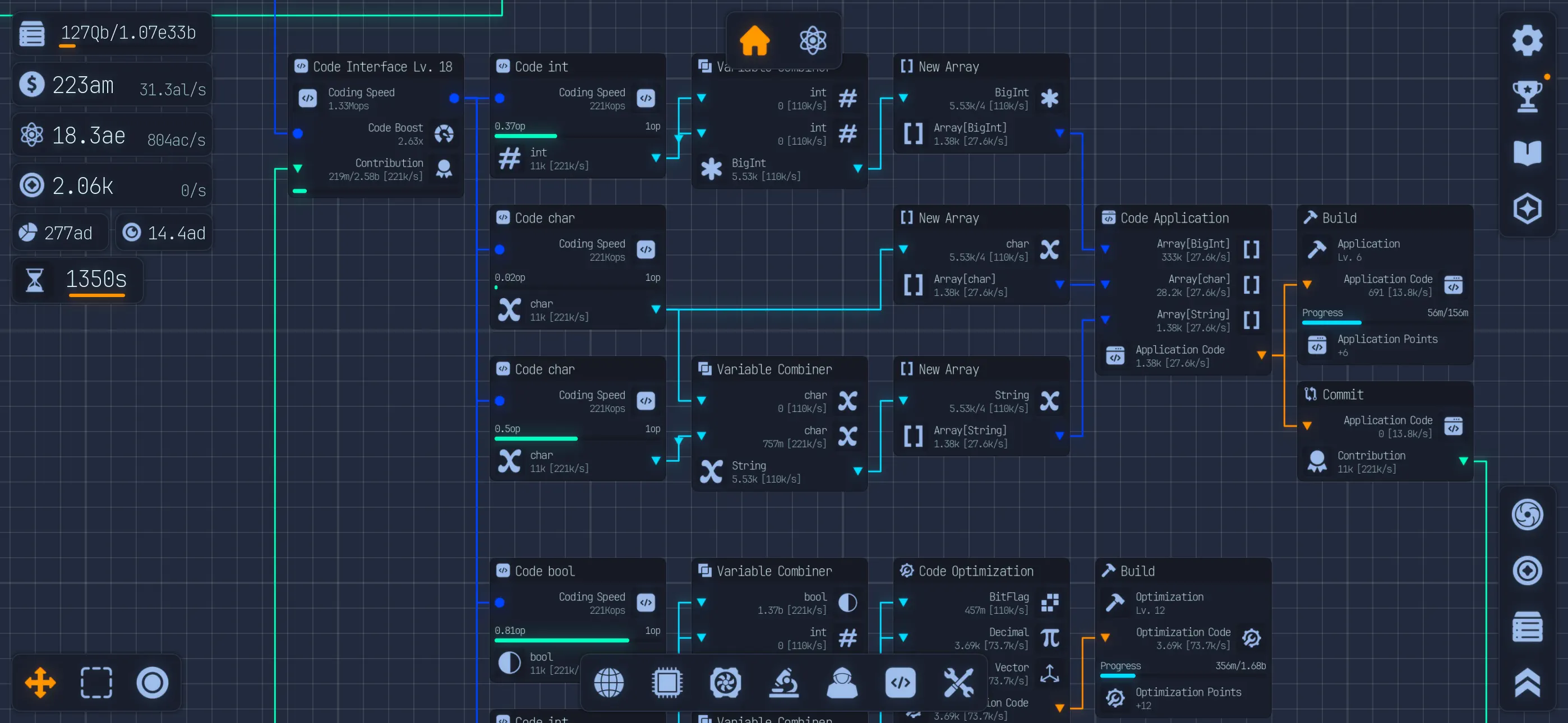Open the settings gear in the top right
The width and height of the screenshot is (1568, 723).
click(1527, 40)
